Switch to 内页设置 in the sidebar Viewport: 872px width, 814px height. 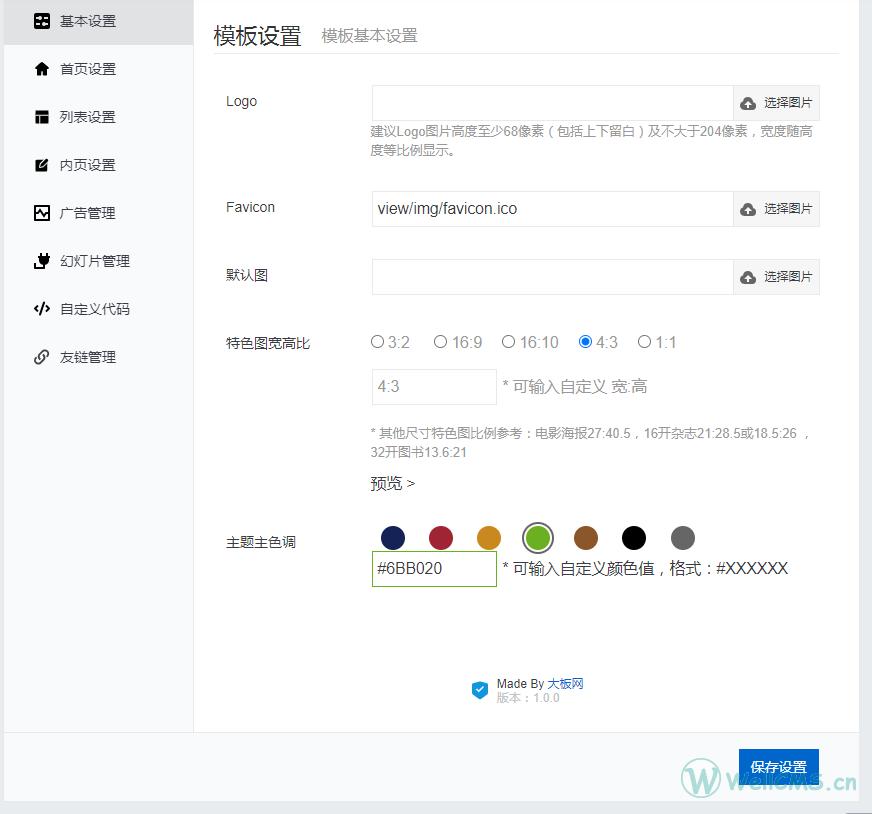pyautogui.click(x=98, y=165)
